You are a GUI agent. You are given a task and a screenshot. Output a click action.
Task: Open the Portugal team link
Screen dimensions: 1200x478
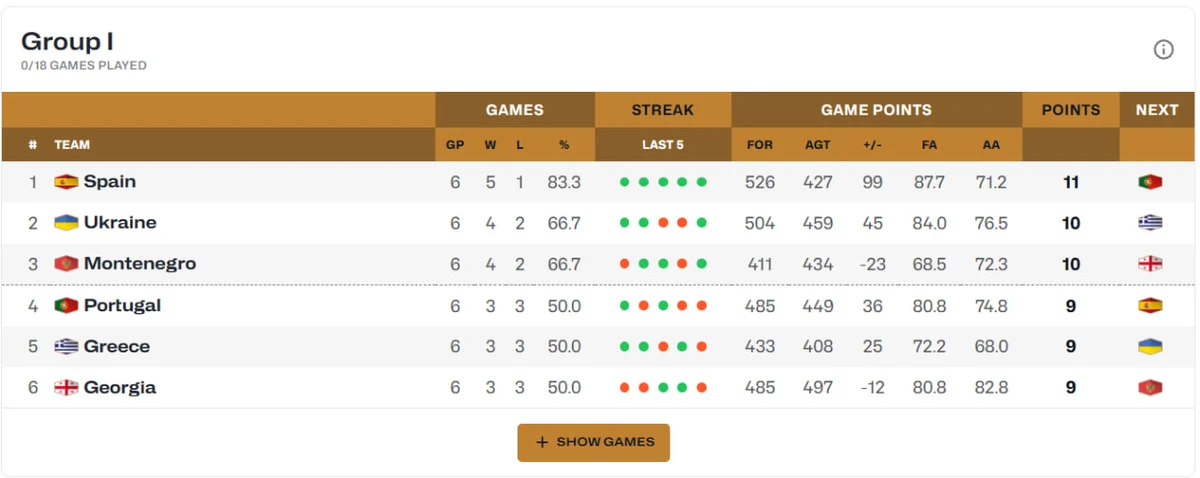tap(122, 305)
